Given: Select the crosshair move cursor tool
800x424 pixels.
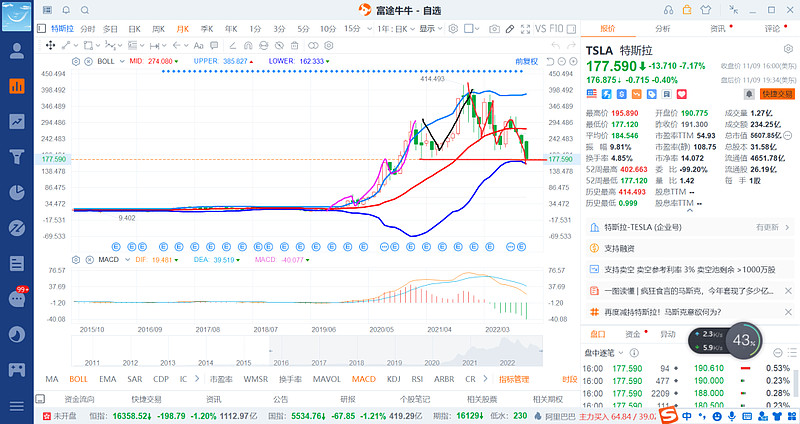Looking at the screenshot, I should (51, 45).
